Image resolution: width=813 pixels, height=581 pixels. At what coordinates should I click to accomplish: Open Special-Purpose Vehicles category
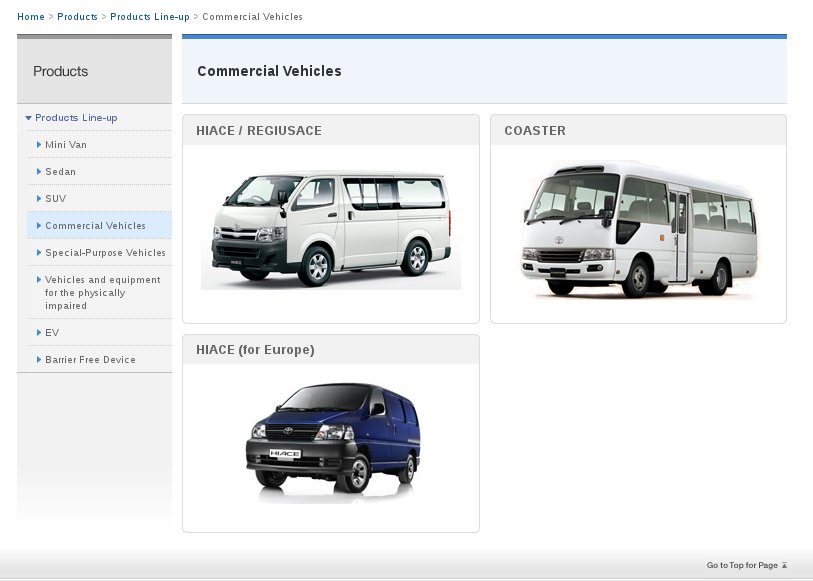105,253
